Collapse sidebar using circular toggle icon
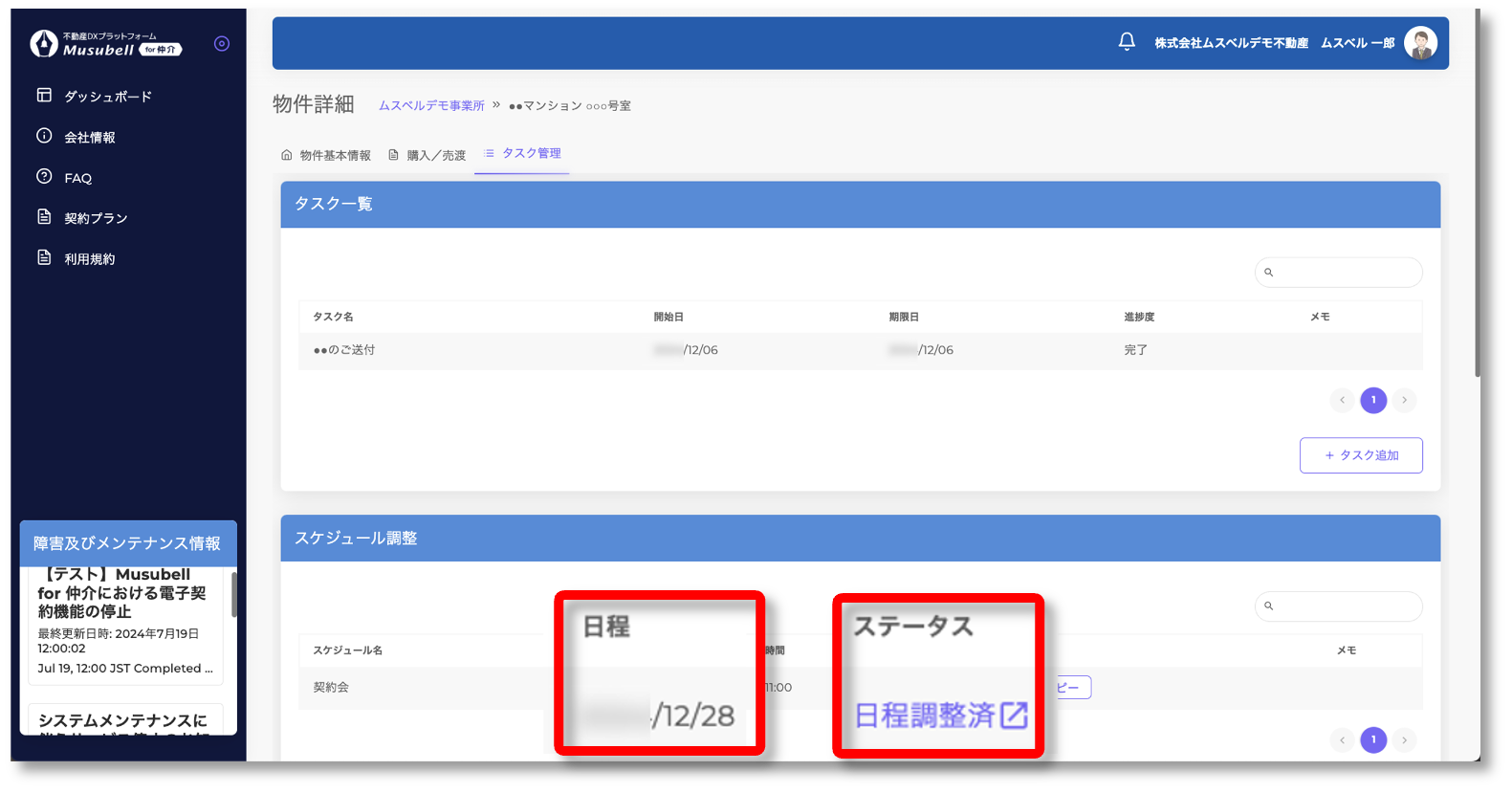Screen dimensions: 1512x793 (222, 44)
